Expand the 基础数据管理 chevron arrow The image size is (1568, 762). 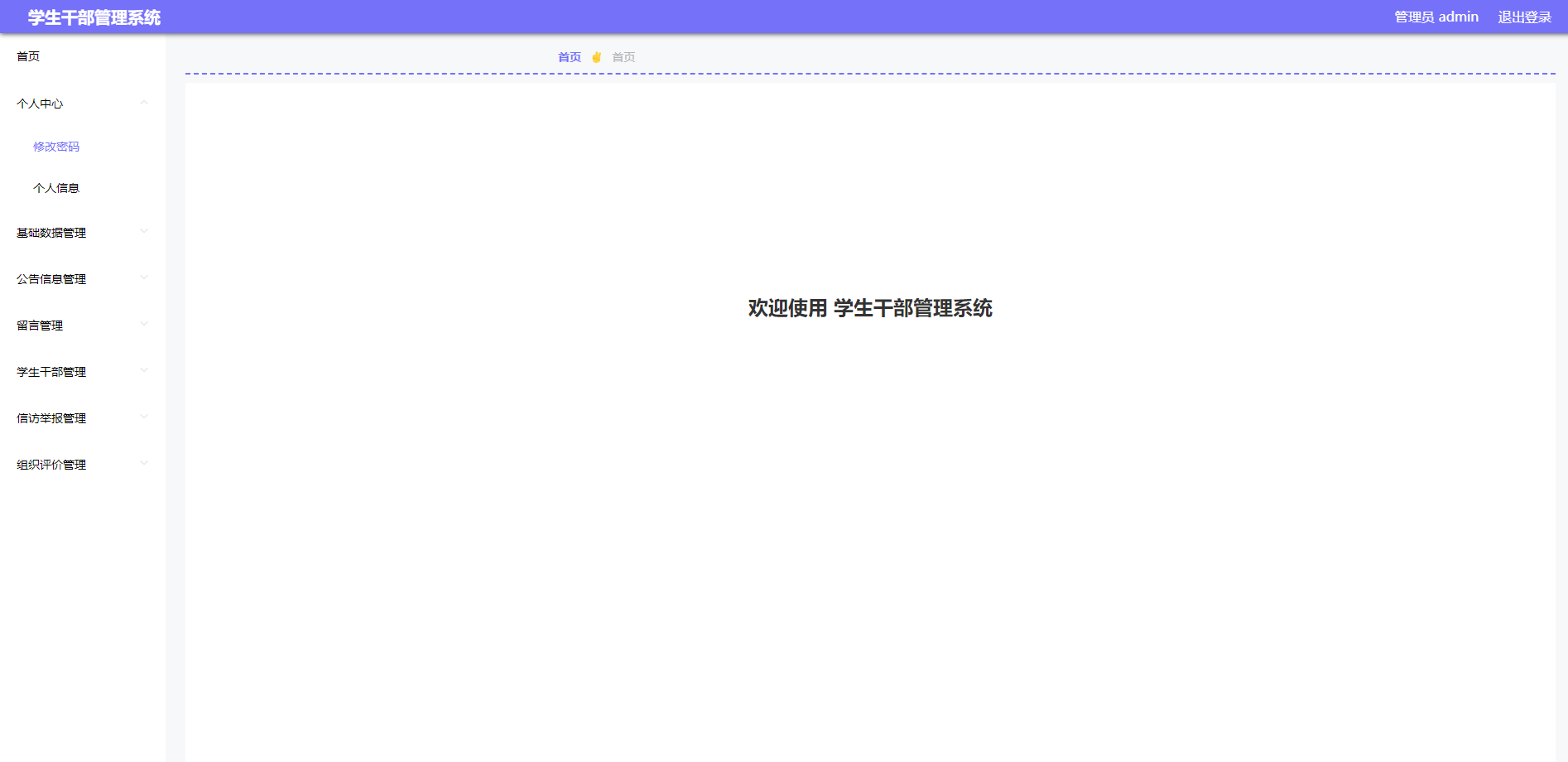point(144,232)
